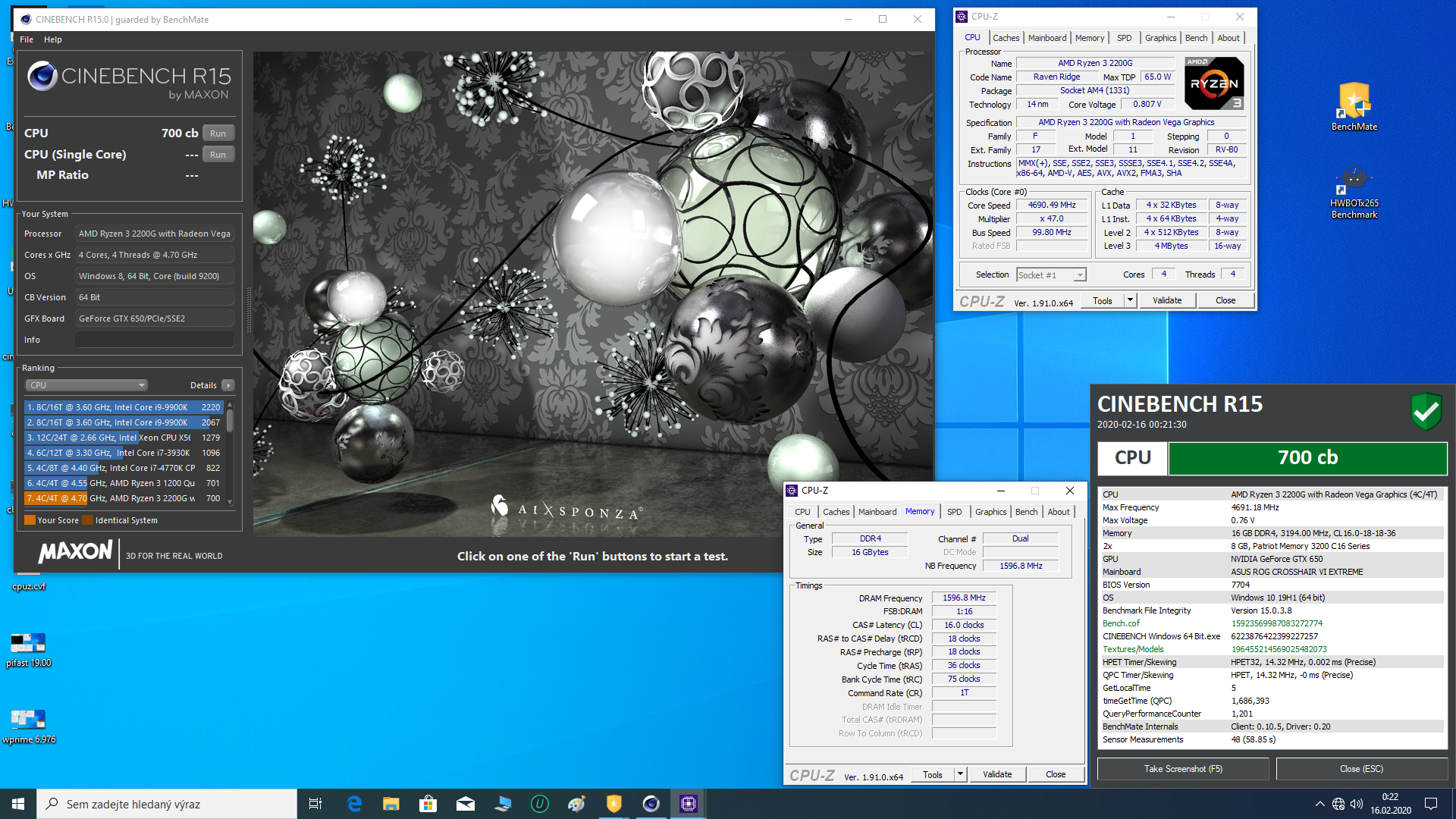1456x819 pixels.
Task: Launch Microsoft Edge from the taskbar
Action: 354,804
